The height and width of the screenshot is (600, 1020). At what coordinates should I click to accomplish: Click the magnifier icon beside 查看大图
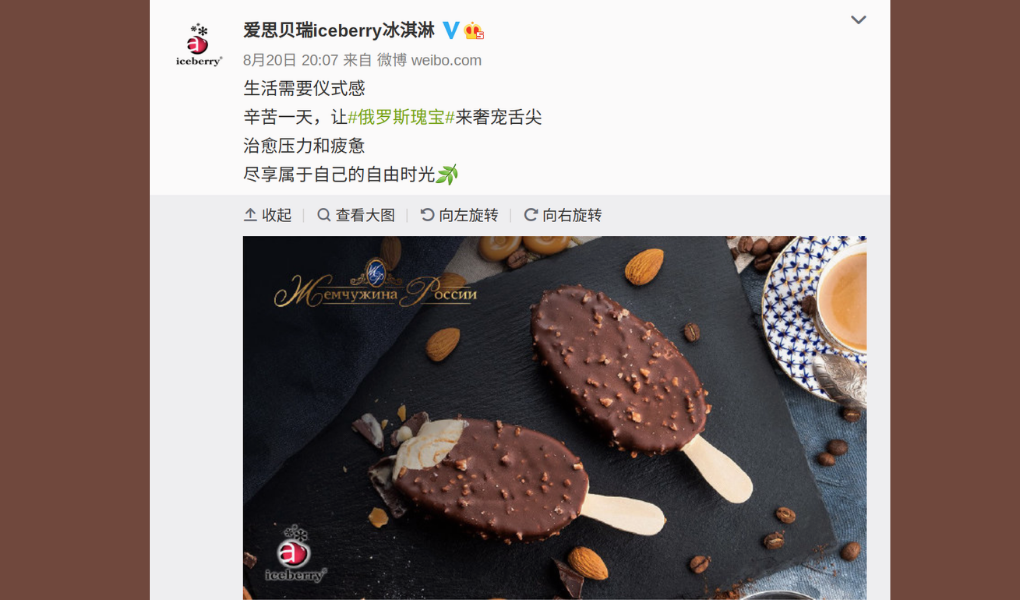click(x=324, y=215)
